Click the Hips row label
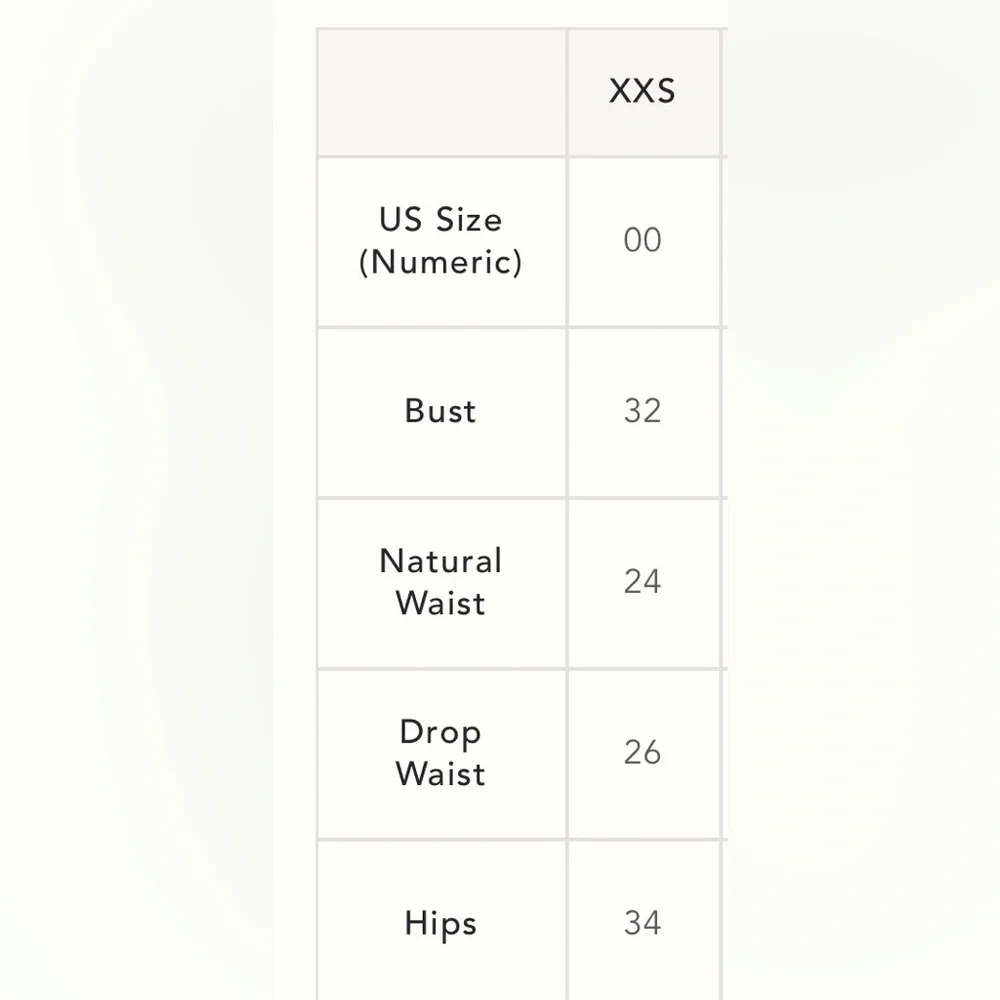 pyautogui.click(x=441, y=923)
